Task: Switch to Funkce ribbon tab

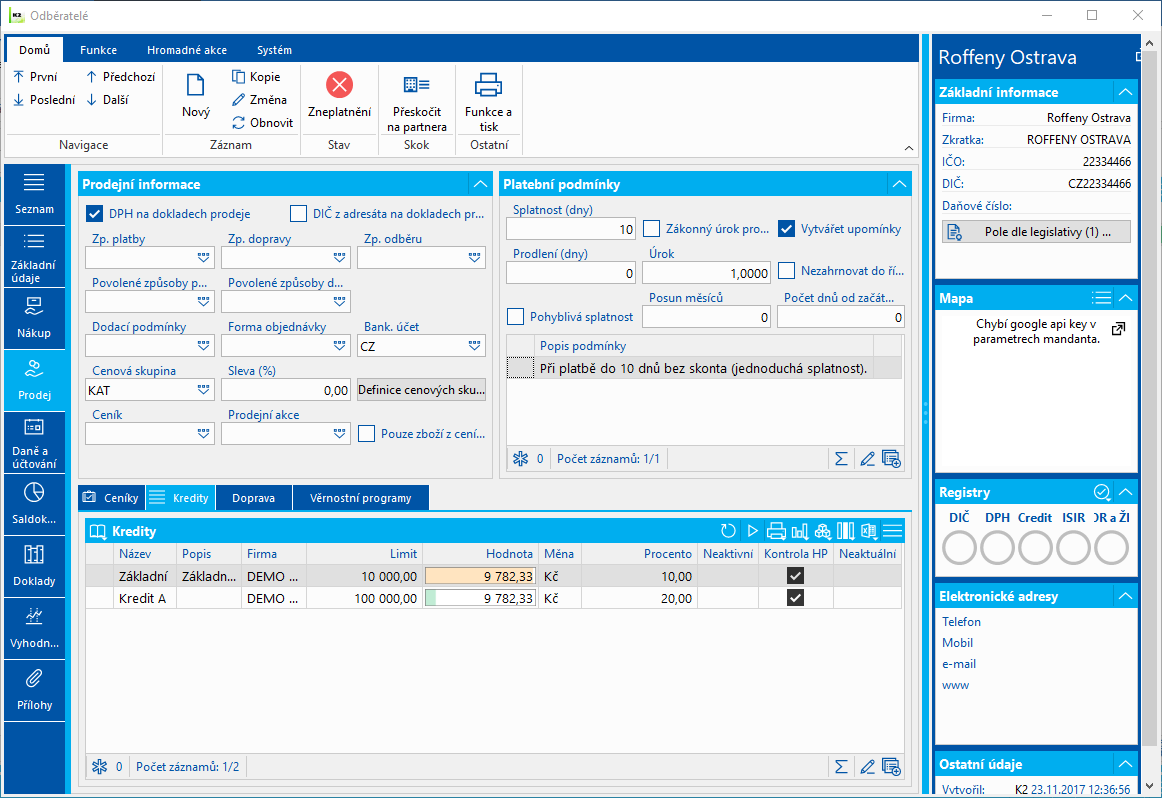Action: pos(99,50)
